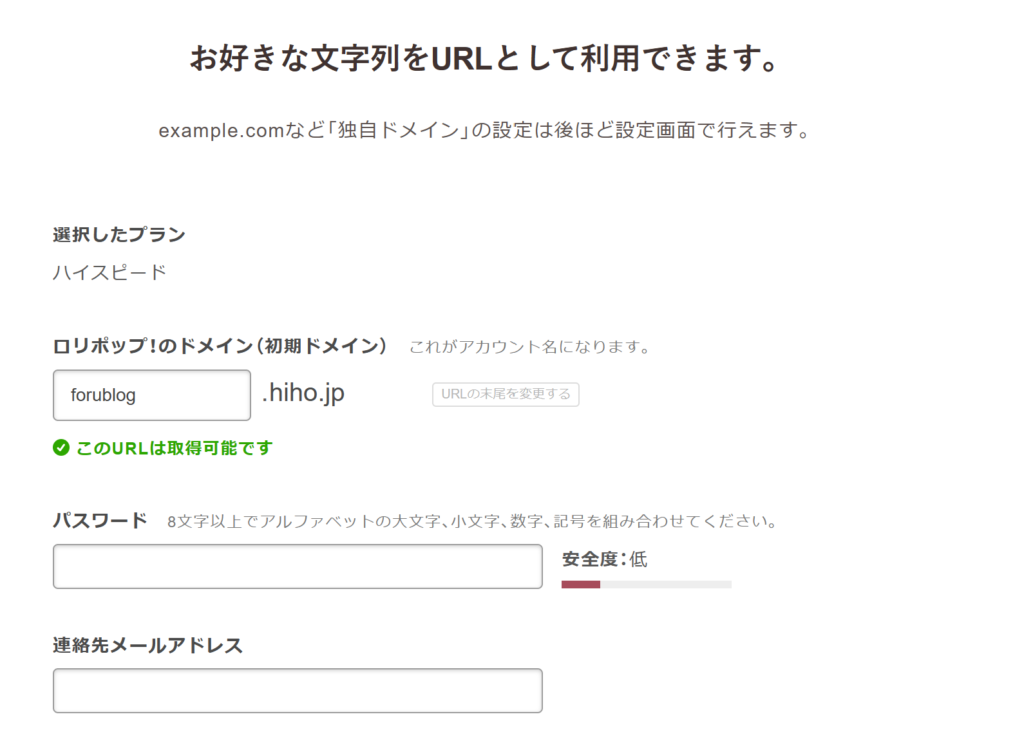The height and width of the screenshot is (739, 1024).
Task: Click the お好きな文字列をURLとして利用できます heading
Action: tap(484, 59)
